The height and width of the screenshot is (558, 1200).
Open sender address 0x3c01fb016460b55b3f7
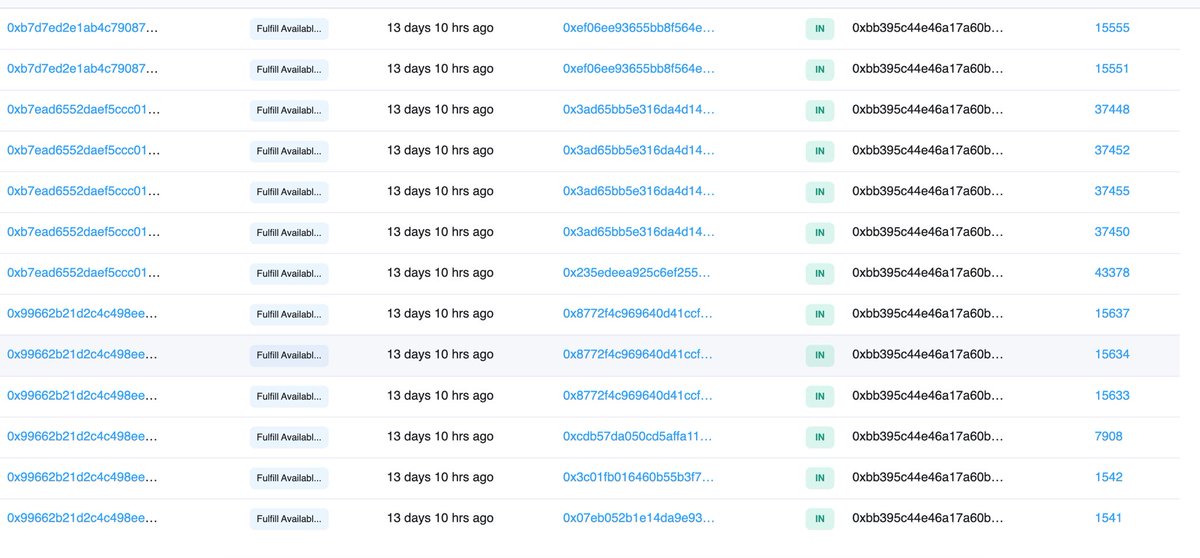[639, 477]
